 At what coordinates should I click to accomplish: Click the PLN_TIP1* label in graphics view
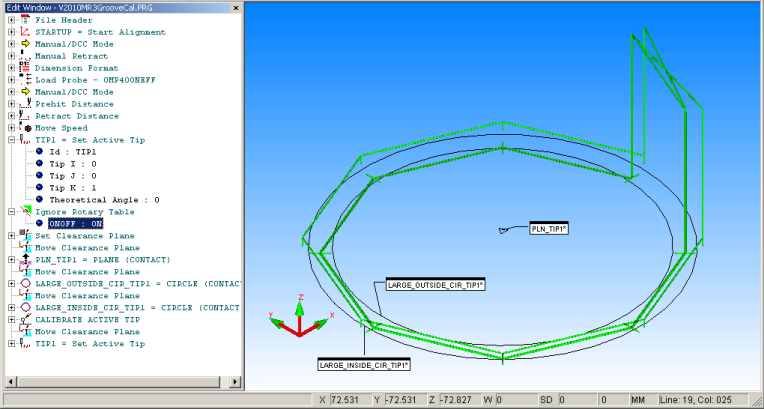click(549, 229)
